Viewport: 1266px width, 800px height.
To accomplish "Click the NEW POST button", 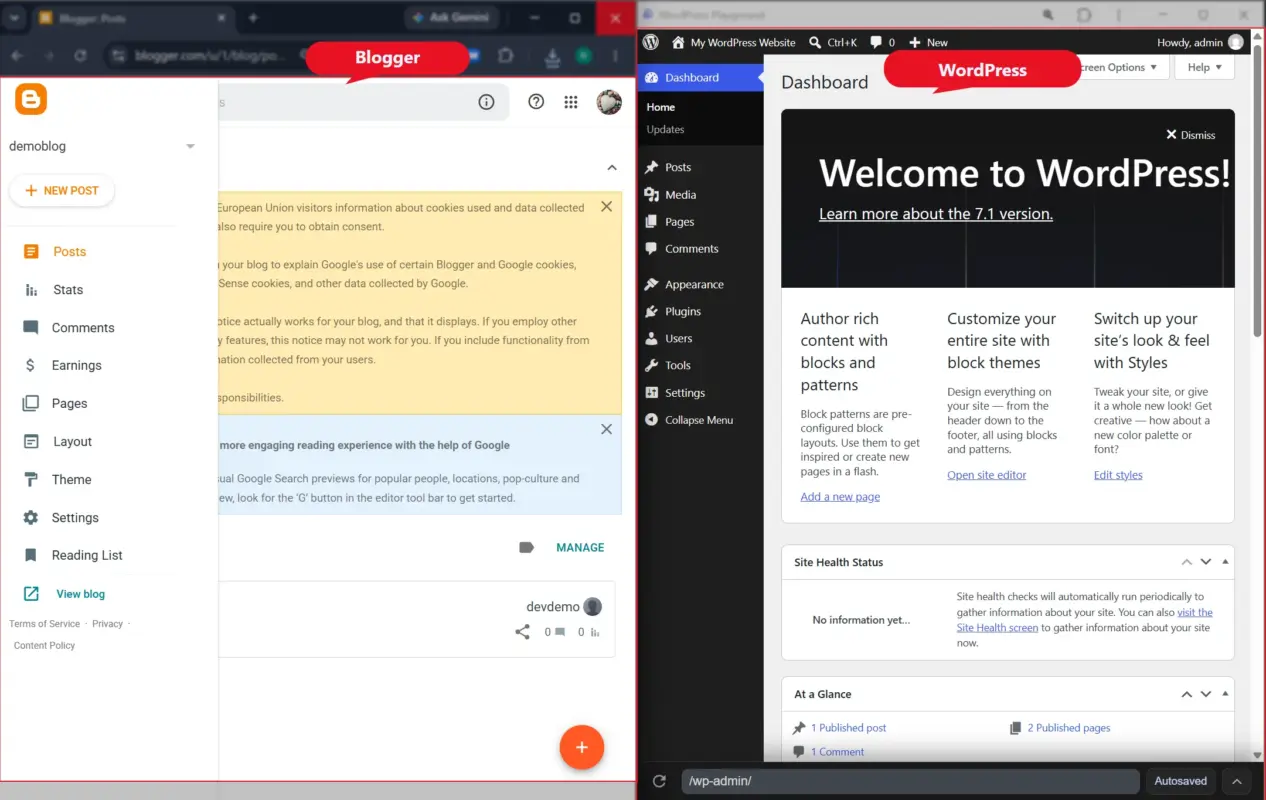I will click(x=62, y=191).
